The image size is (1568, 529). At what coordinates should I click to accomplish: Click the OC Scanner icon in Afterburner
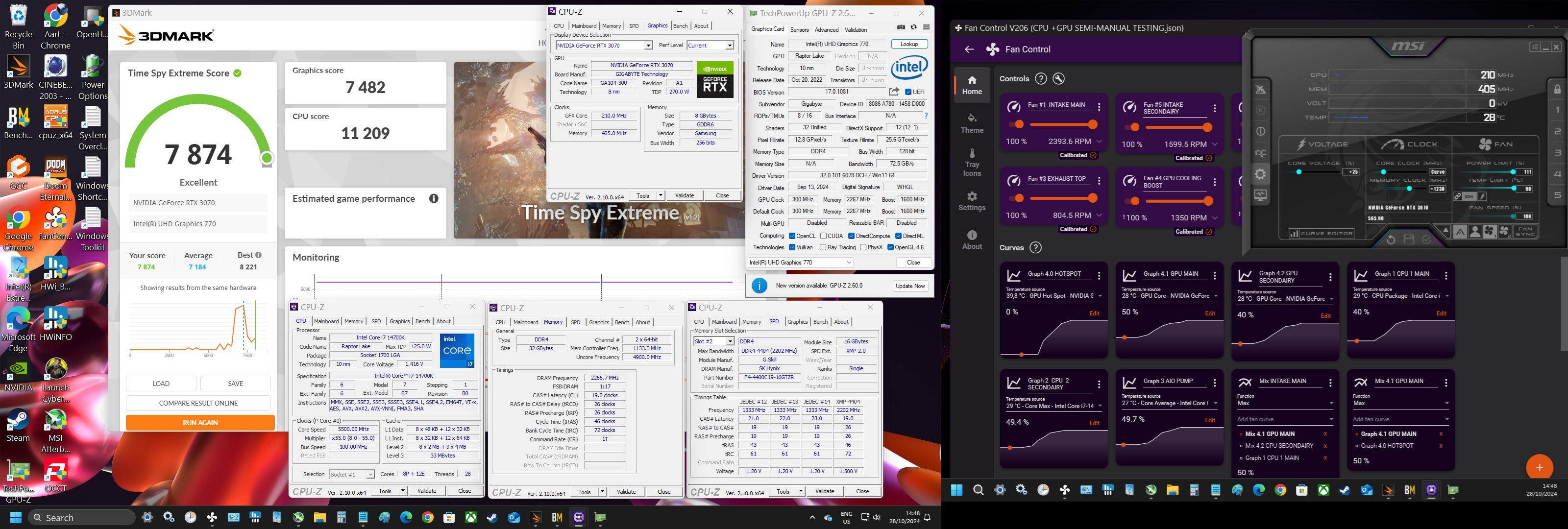[x=1261, y=153]
